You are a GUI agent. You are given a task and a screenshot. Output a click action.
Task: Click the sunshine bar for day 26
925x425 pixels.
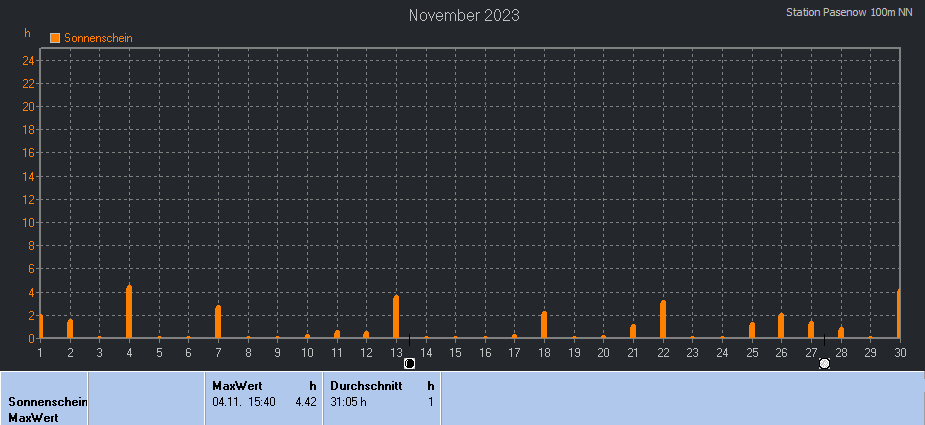point(781,326)
